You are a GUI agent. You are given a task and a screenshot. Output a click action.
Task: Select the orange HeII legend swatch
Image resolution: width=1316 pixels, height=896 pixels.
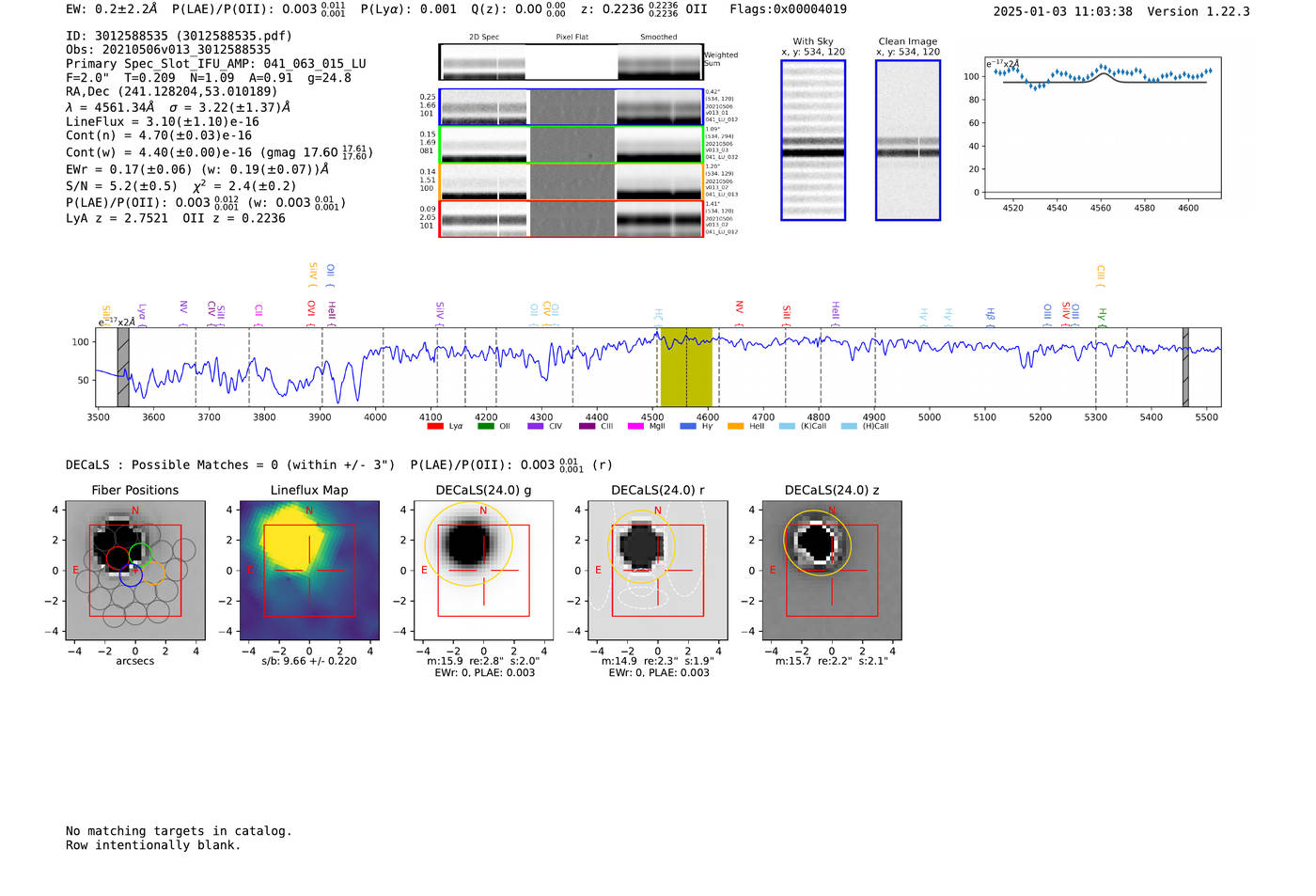[735, 426]
